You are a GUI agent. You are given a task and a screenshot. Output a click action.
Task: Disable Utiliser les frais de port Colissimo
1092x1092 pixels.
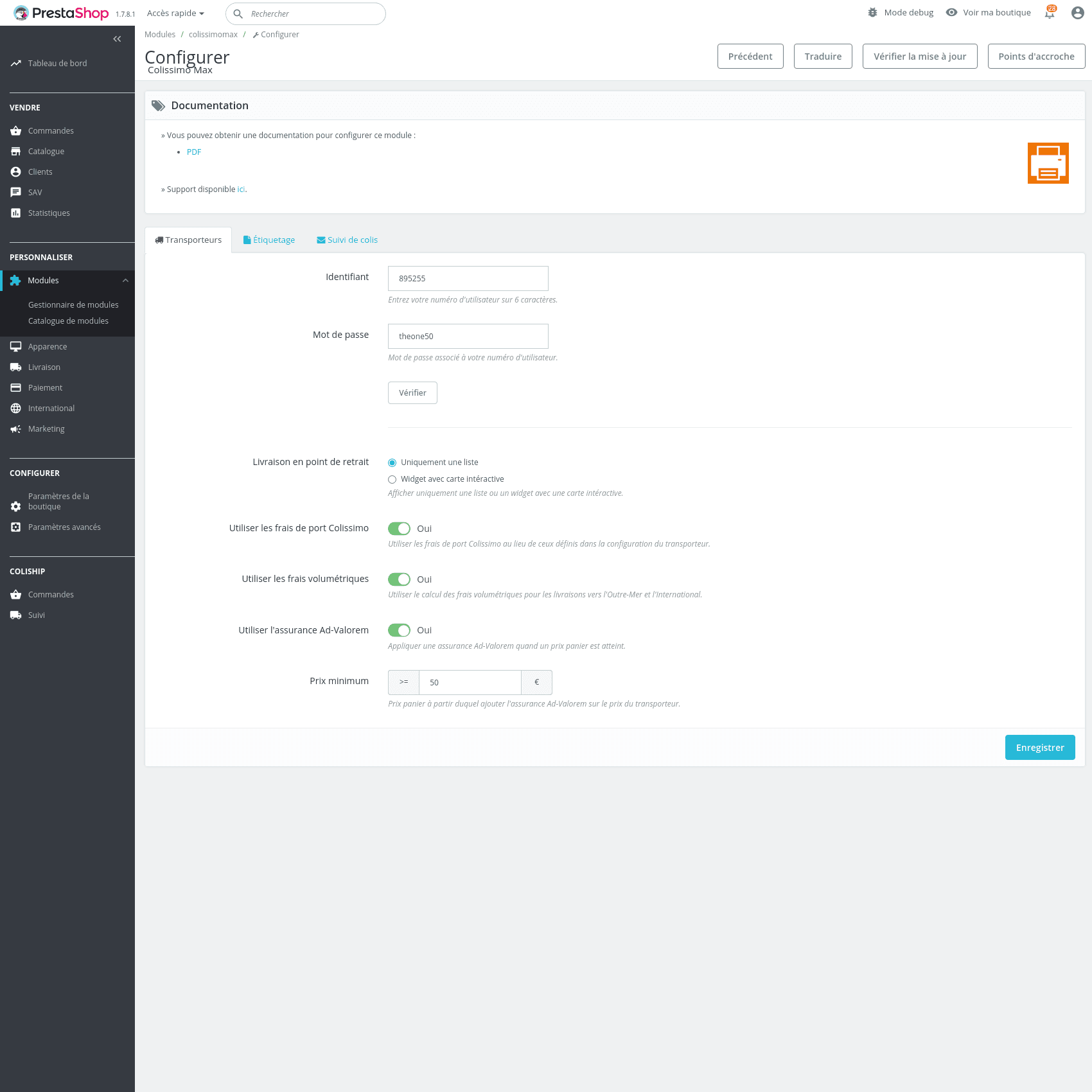[x=399, y=529]
